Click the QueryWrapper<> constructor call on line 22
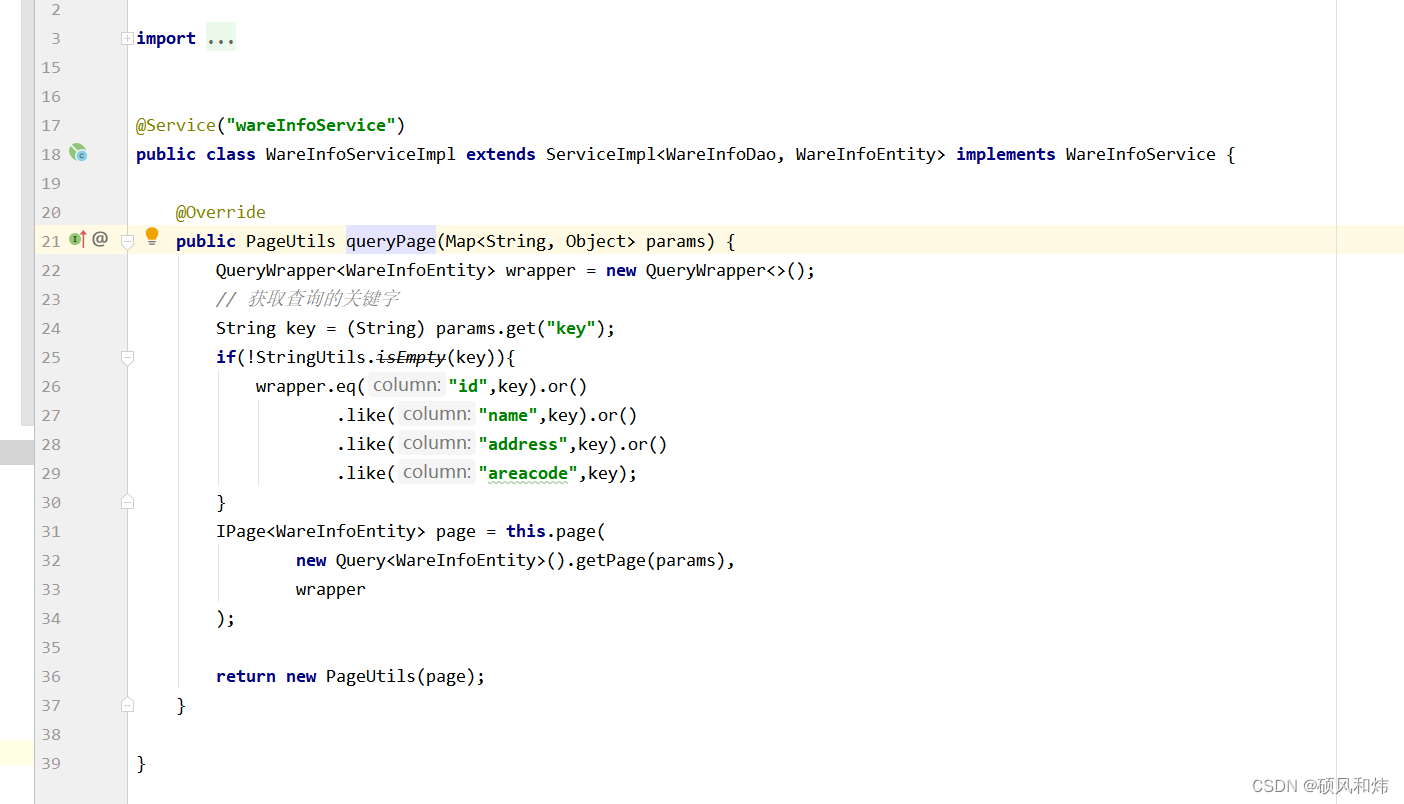Image resolution: width=1404 pixels, height=804 pixels. click(x=711, y=270)
